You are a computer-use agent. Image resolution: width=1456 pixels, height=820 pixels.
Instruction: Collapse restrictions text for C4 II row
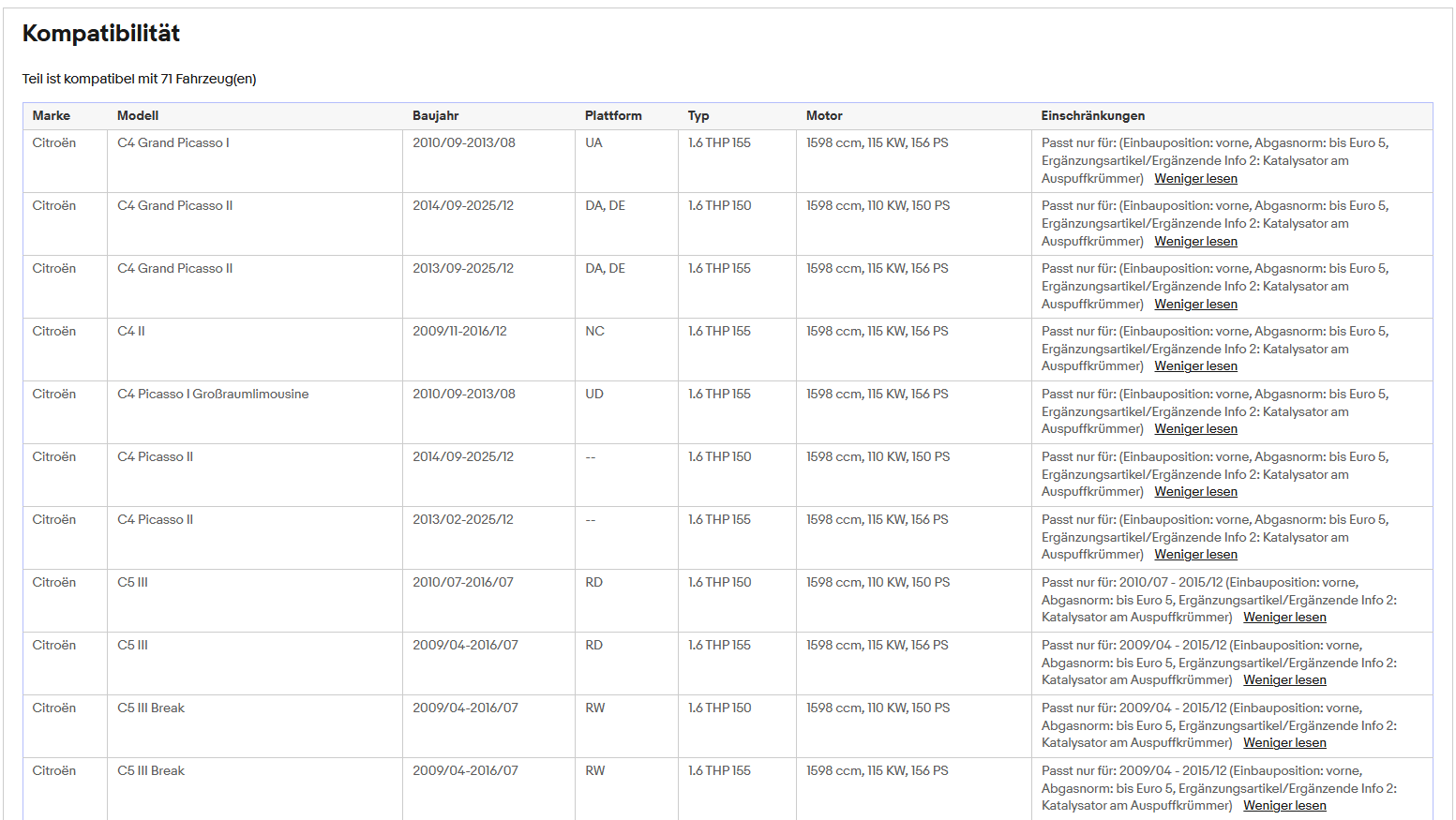coord(1195,366)
